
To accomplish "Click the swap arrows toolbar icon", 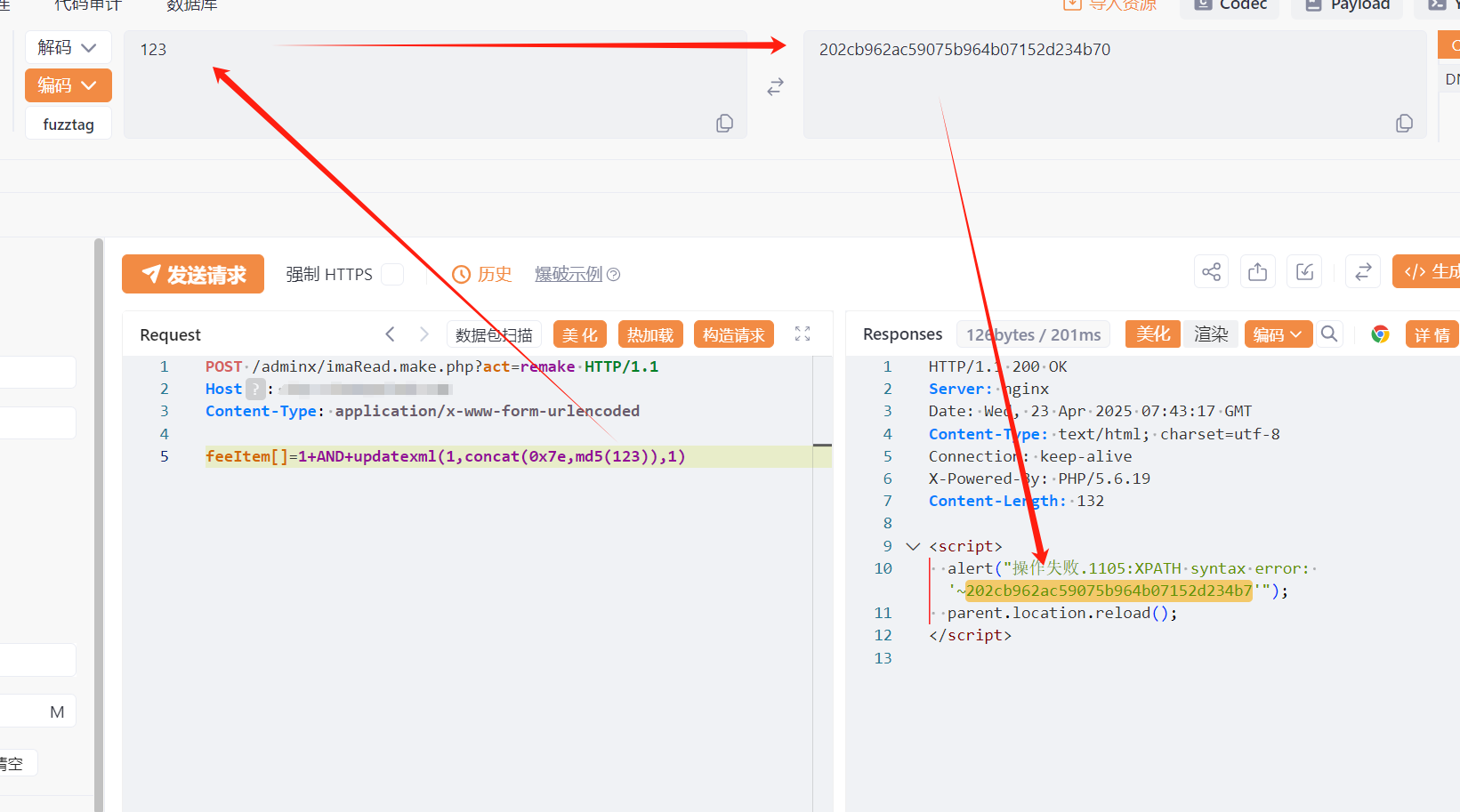I will point(1363,271).
